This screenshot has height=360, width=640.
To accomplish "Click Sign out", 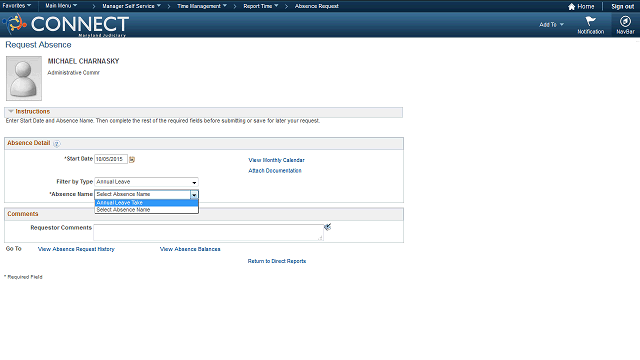I will point(622,7).
